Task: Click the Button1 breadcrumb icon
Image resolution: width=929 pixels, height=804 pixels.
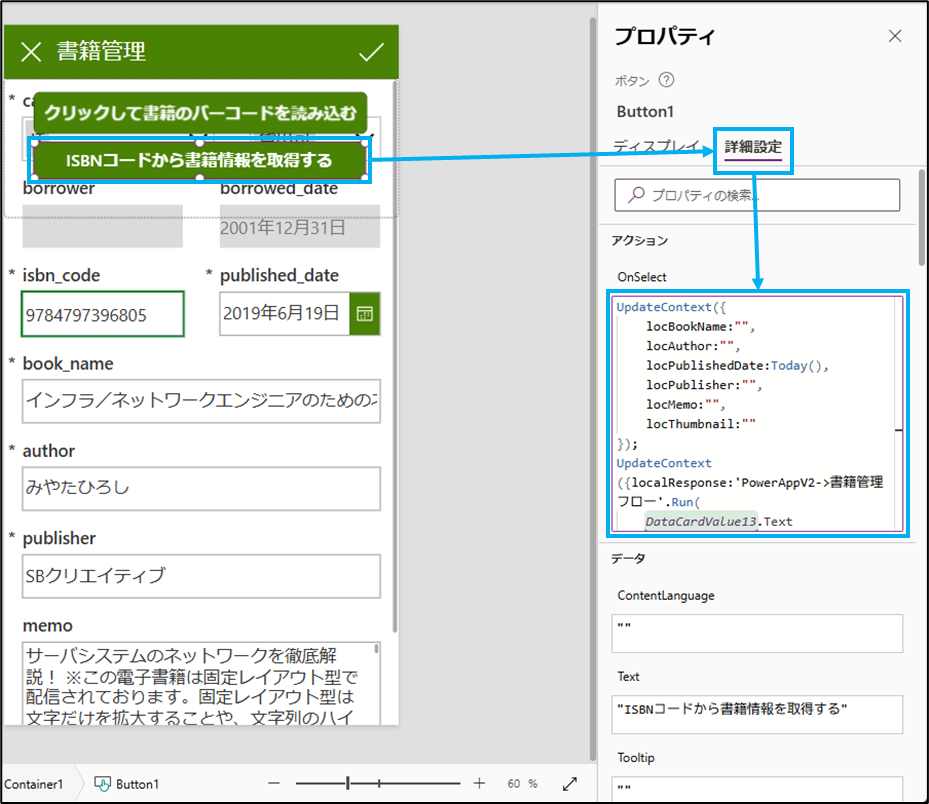Action: click(102, 784)
